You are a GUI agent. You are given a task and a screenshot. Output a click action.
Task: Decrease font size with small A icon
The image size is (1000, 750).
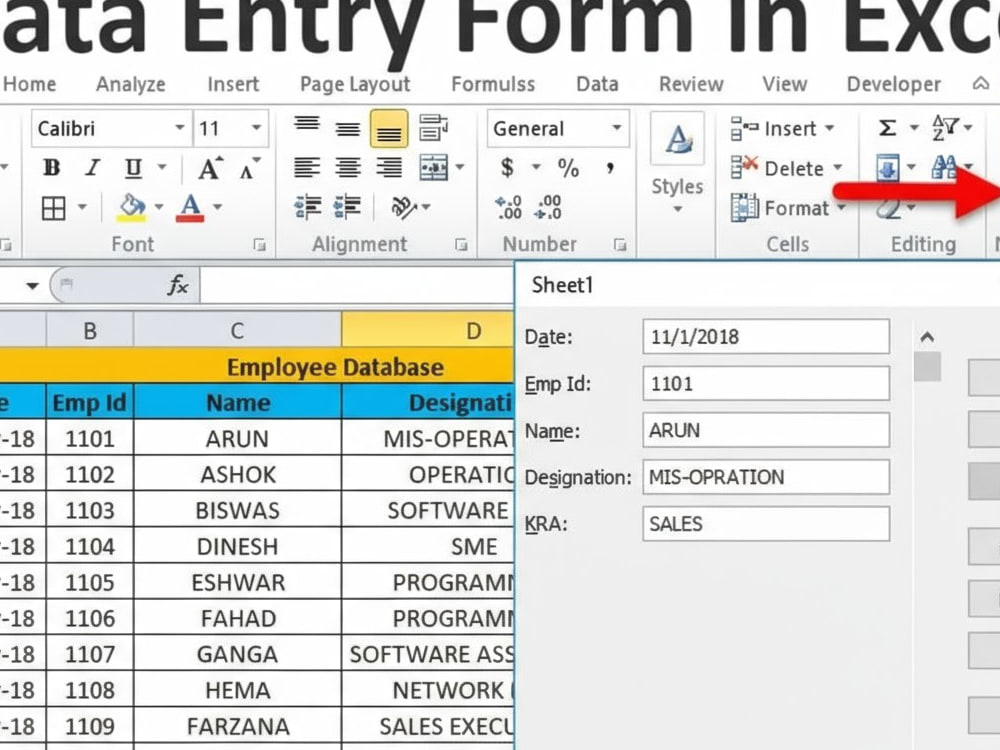pyautogui.click(x=249, y=168)
